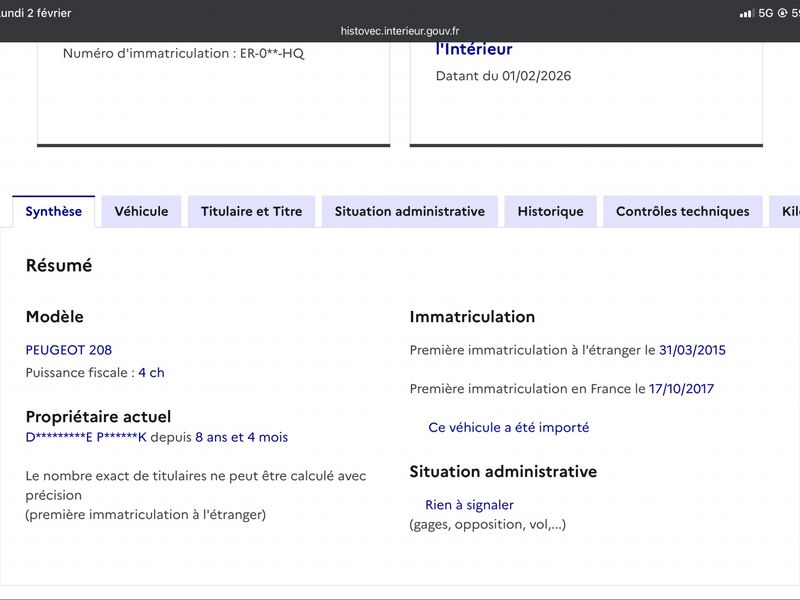This screenshot has width=800, height=600.
Task: Tap the histovec.interieur.gouv.fr address bar
Action: click(400, 31)
